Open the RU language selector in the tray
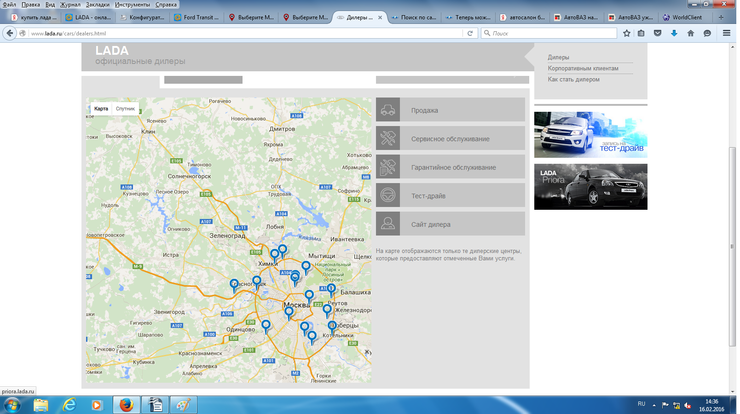 click(x=641, y=404)
